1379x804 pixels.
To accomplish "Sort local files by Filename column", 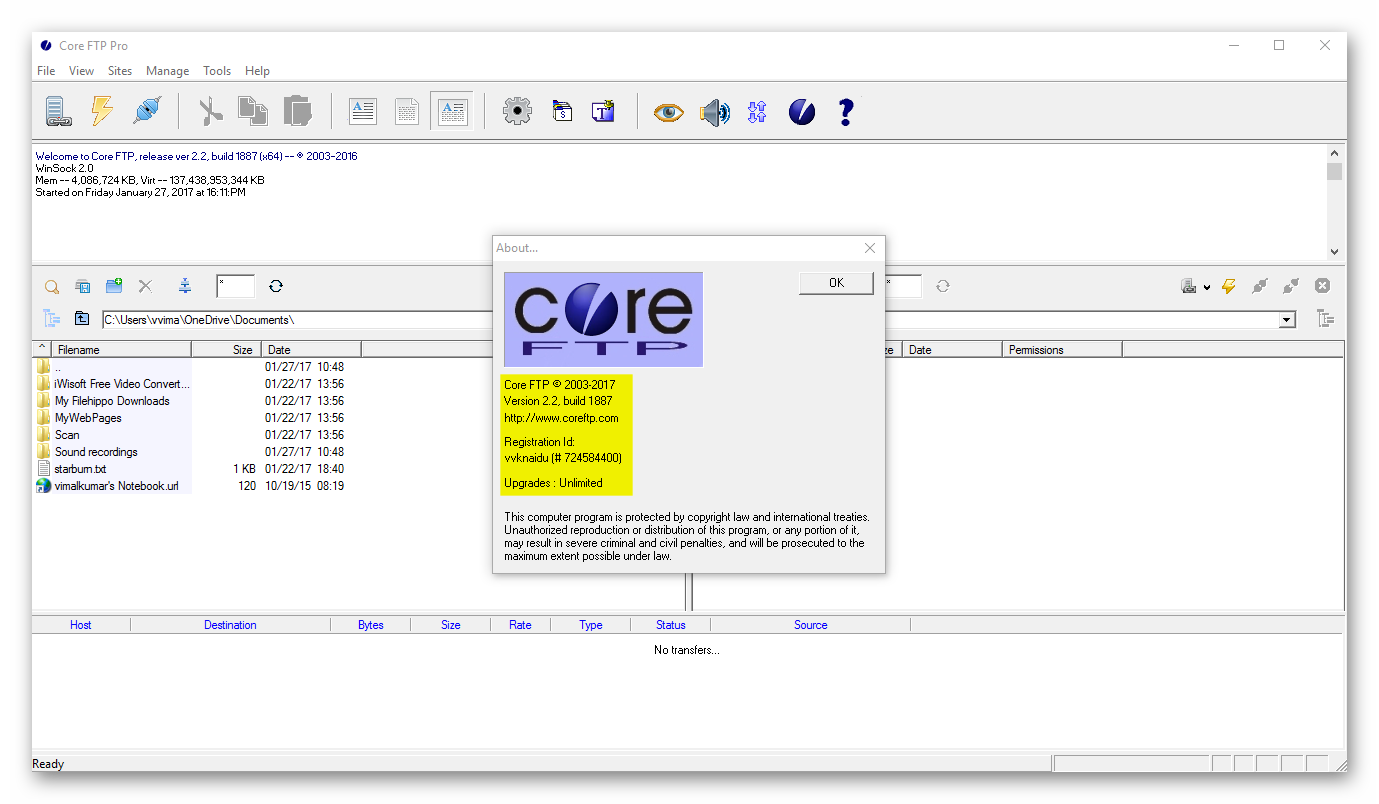I will click(121, 350).
